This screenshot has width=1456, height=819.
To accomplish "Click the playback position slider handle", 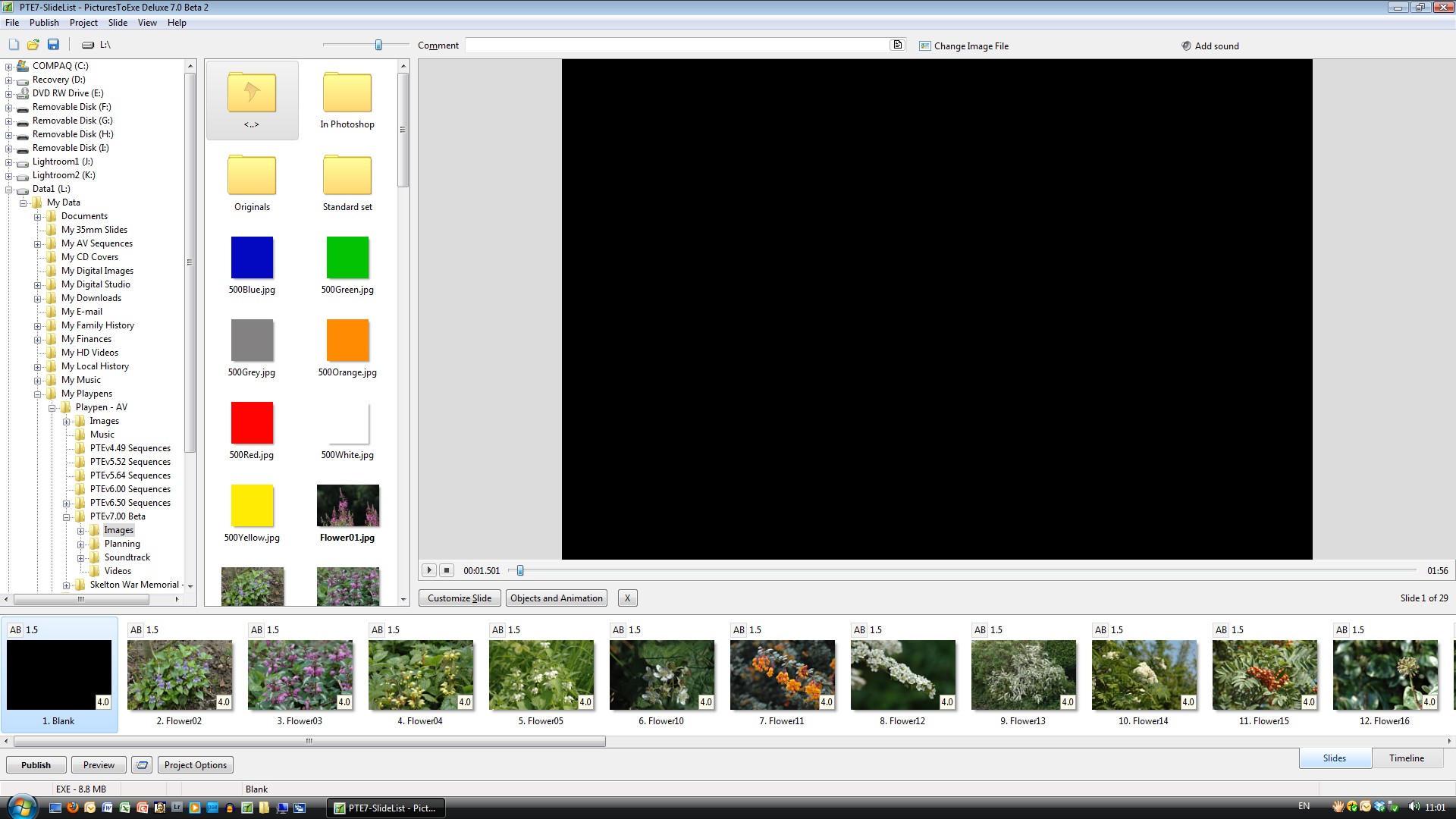I will tap(520, 570).
